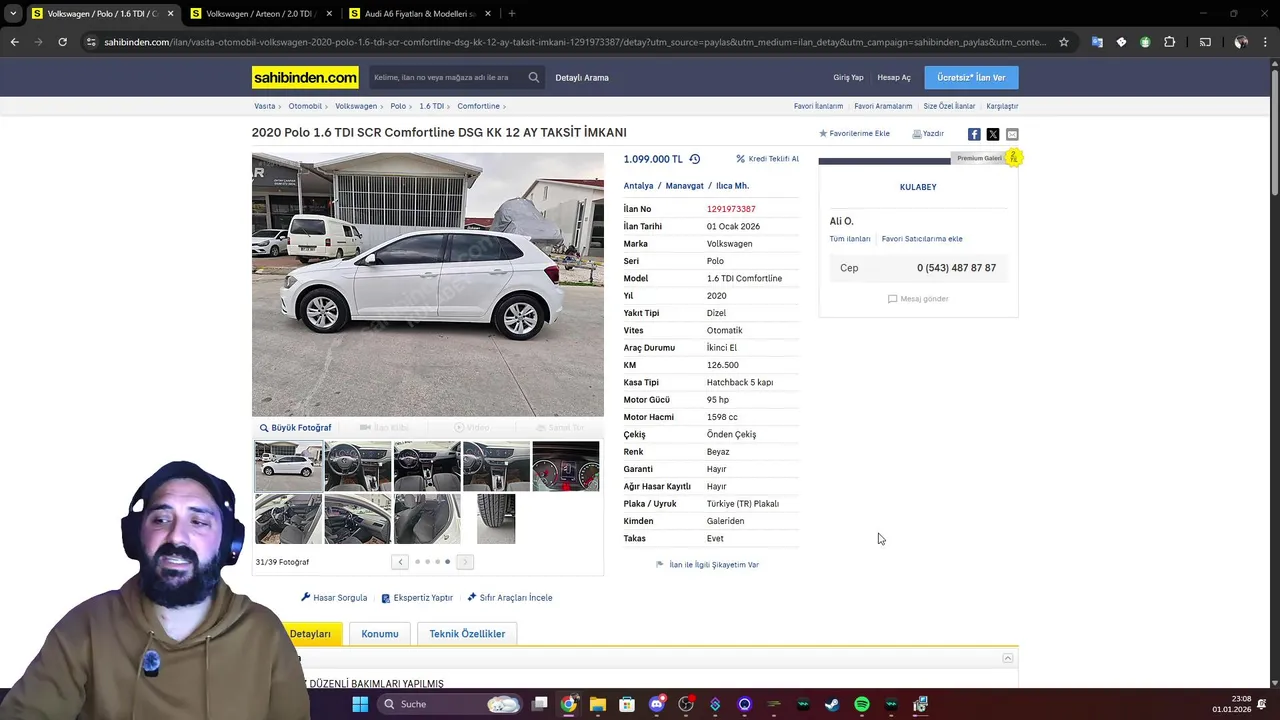This screenshot has height=720, width=1280.
Task: Open Microsoft Store from the taskbar
Action: (x=627, y=704)
